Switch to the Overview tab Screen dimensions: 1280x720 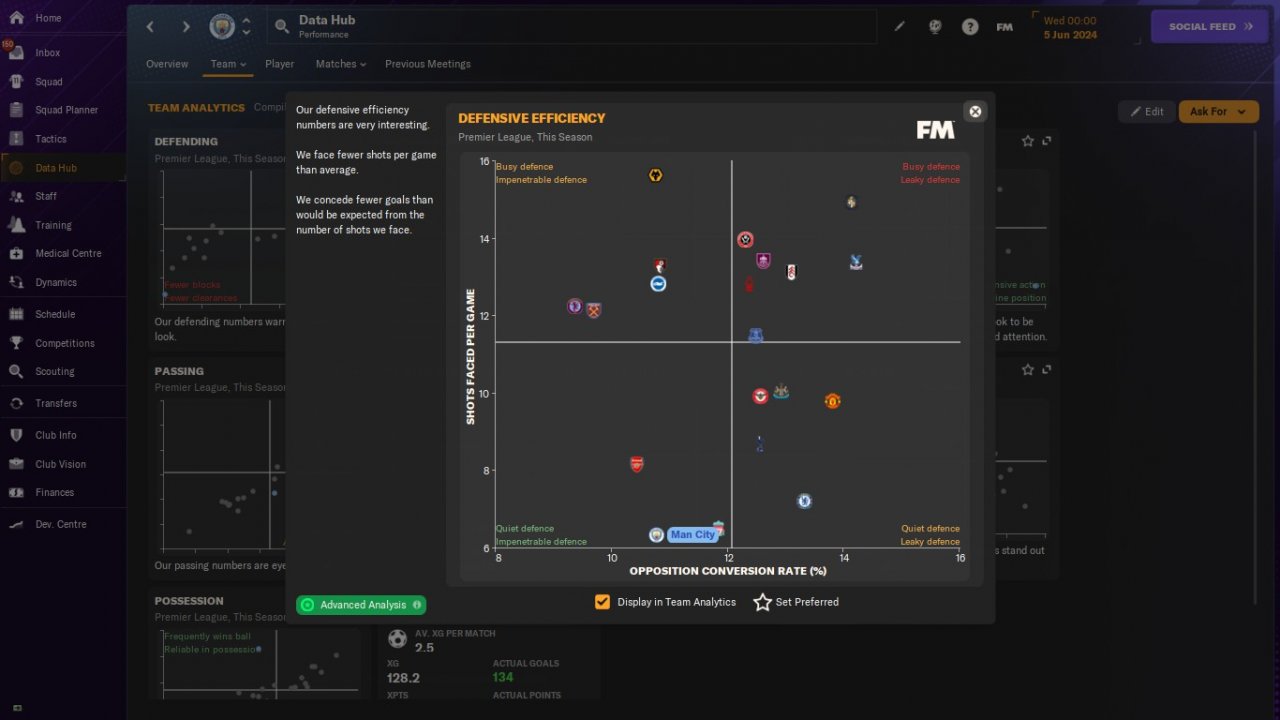167,64
